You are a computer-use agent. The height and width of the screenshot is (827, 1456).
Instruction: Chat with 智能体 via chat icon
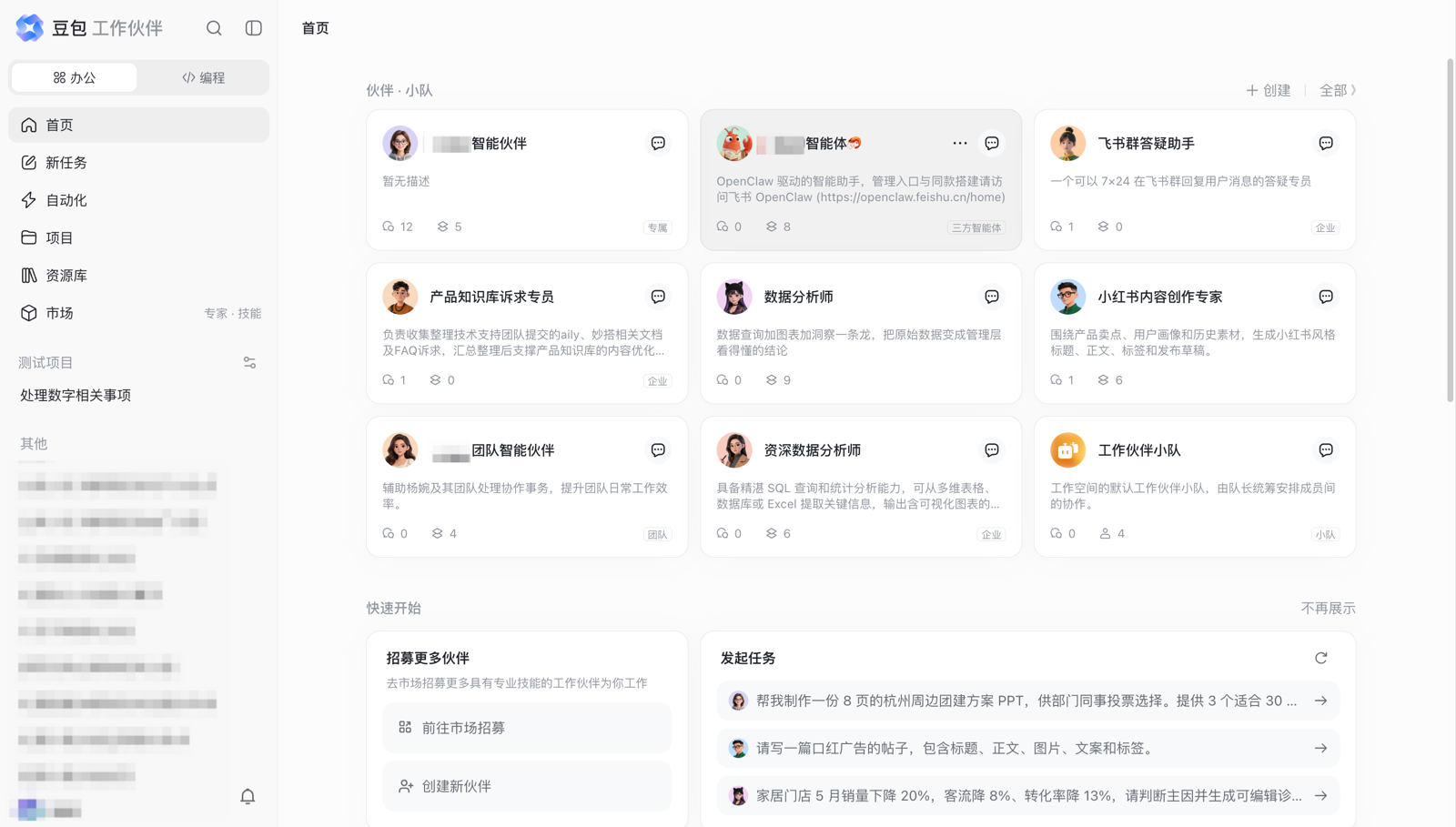(x=992, y=144)
